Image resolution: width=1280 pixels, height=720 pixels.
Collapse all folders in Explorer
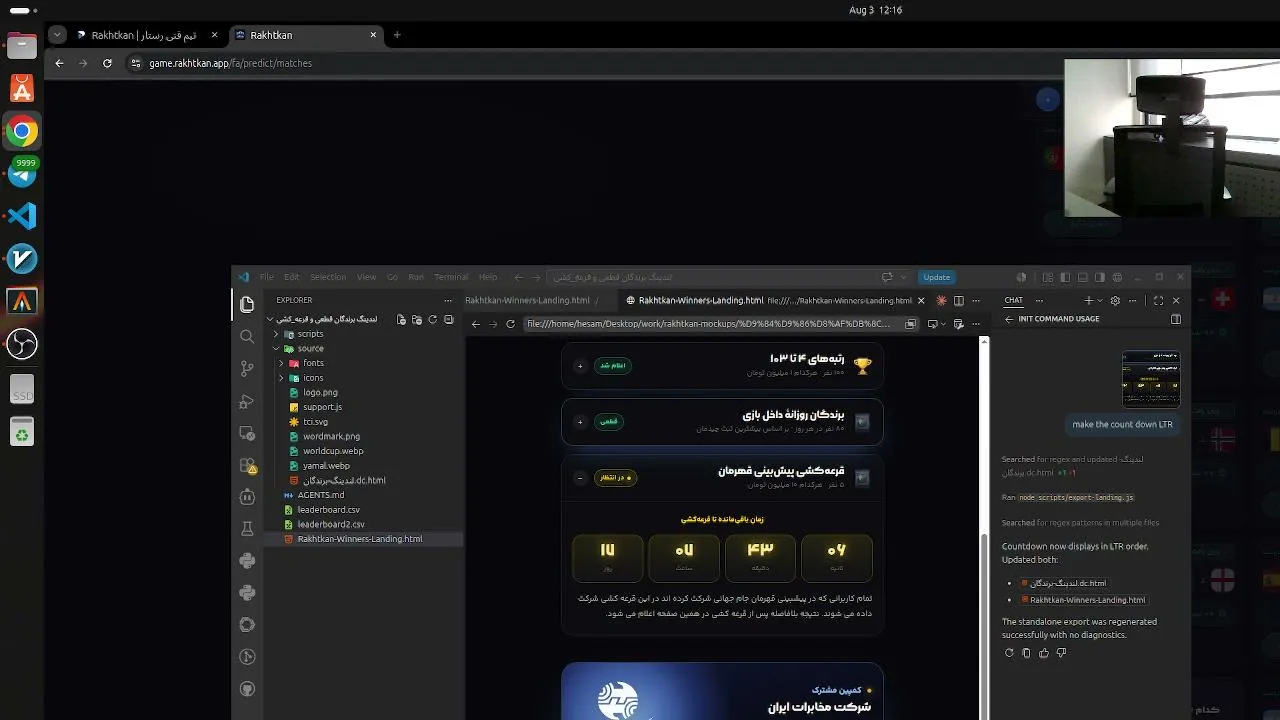[448, 319]
